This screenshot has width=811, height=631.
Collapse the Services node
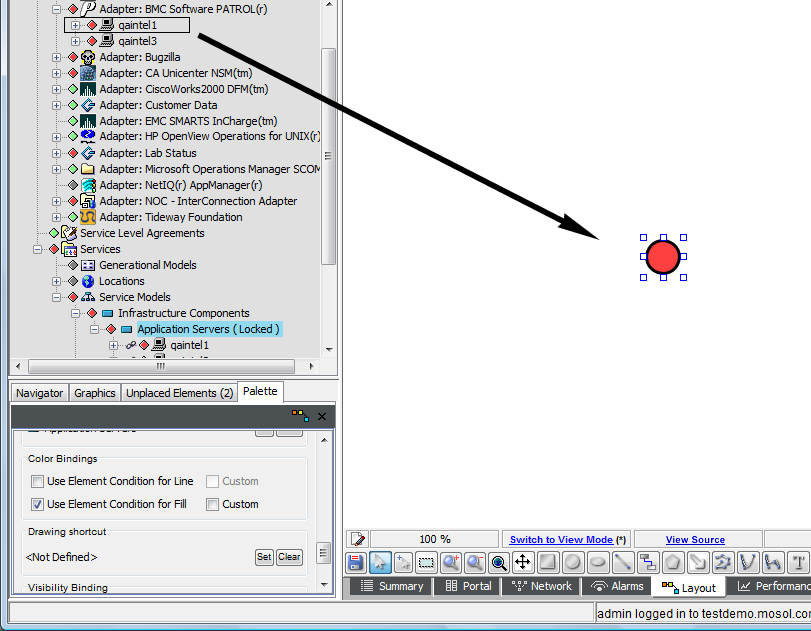click(37, 249)
